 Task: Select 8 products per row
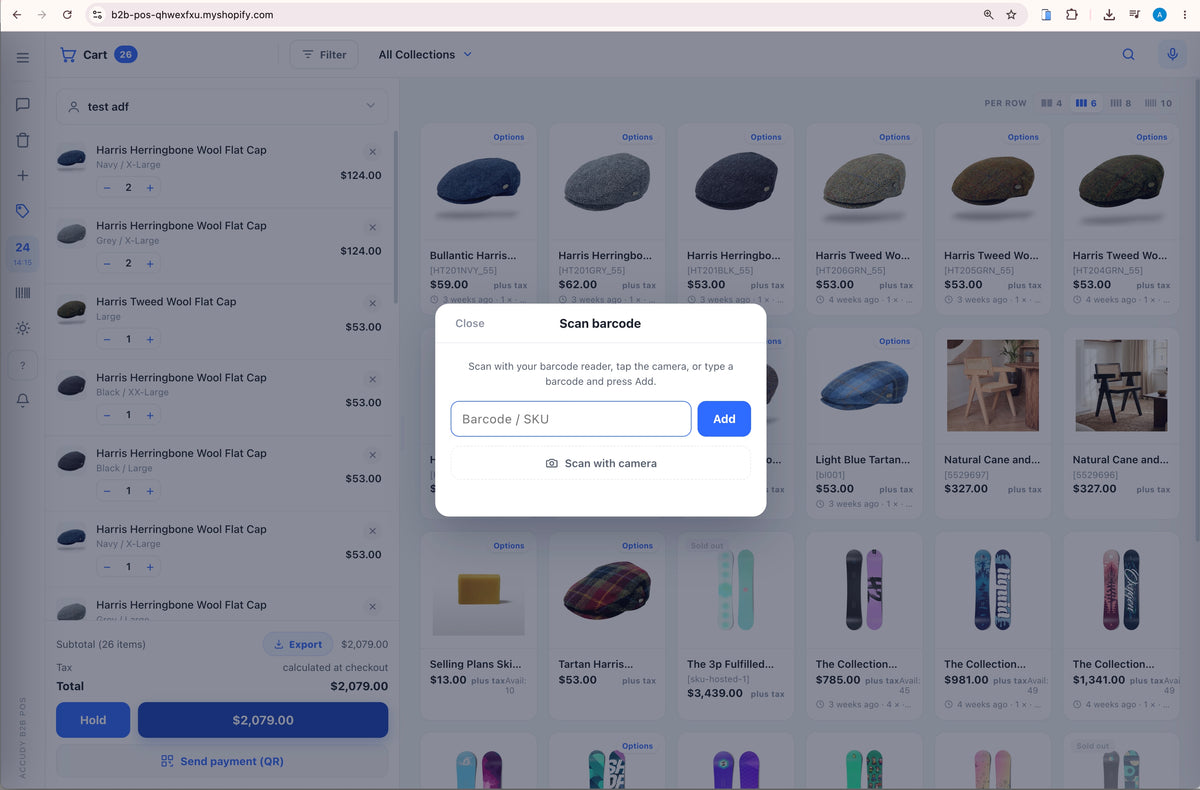click(x=1121, y=103)
